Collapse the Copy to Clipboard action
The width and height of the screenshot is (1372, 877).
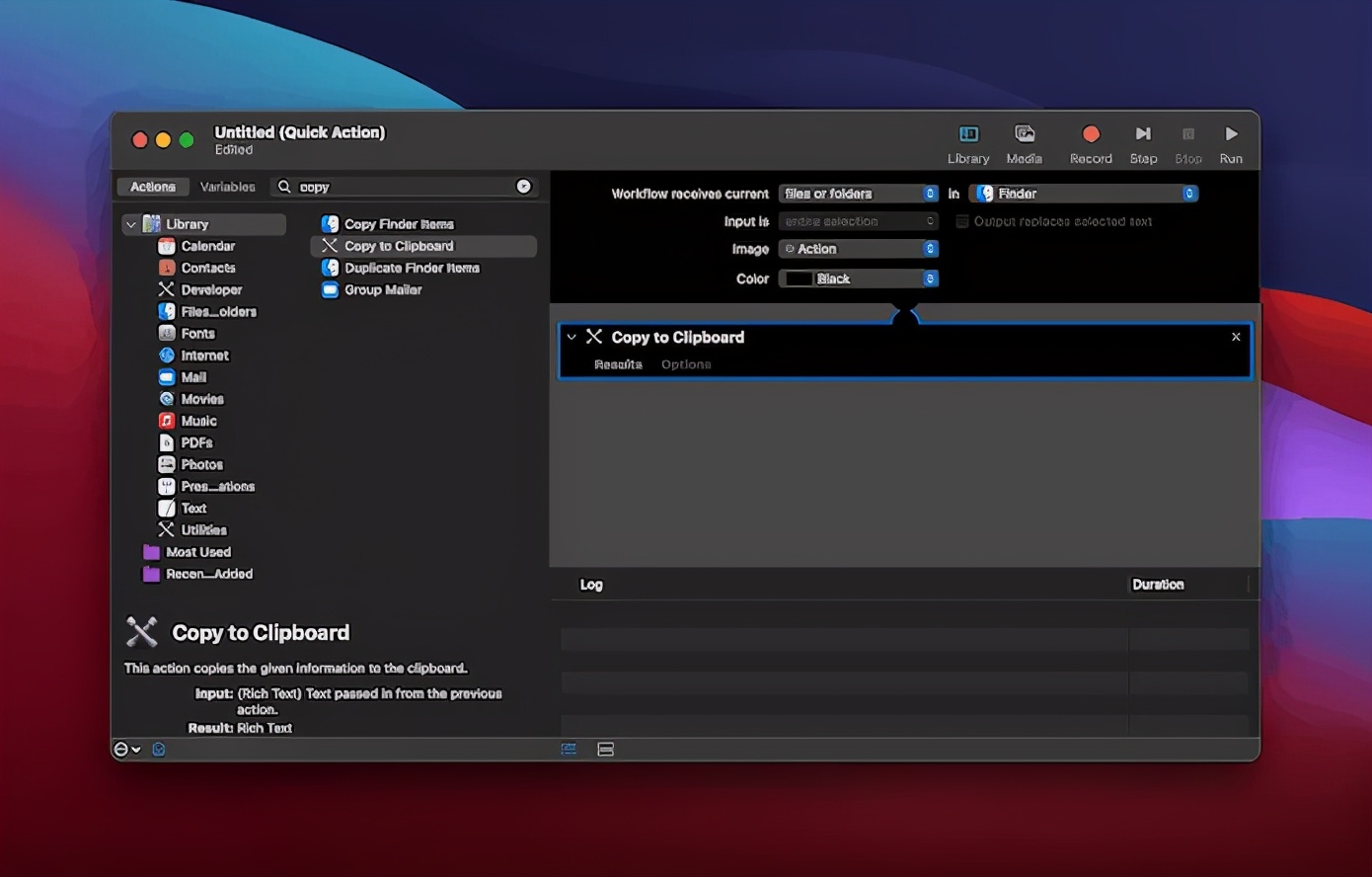pyautogui.click(x=572, y=337)
